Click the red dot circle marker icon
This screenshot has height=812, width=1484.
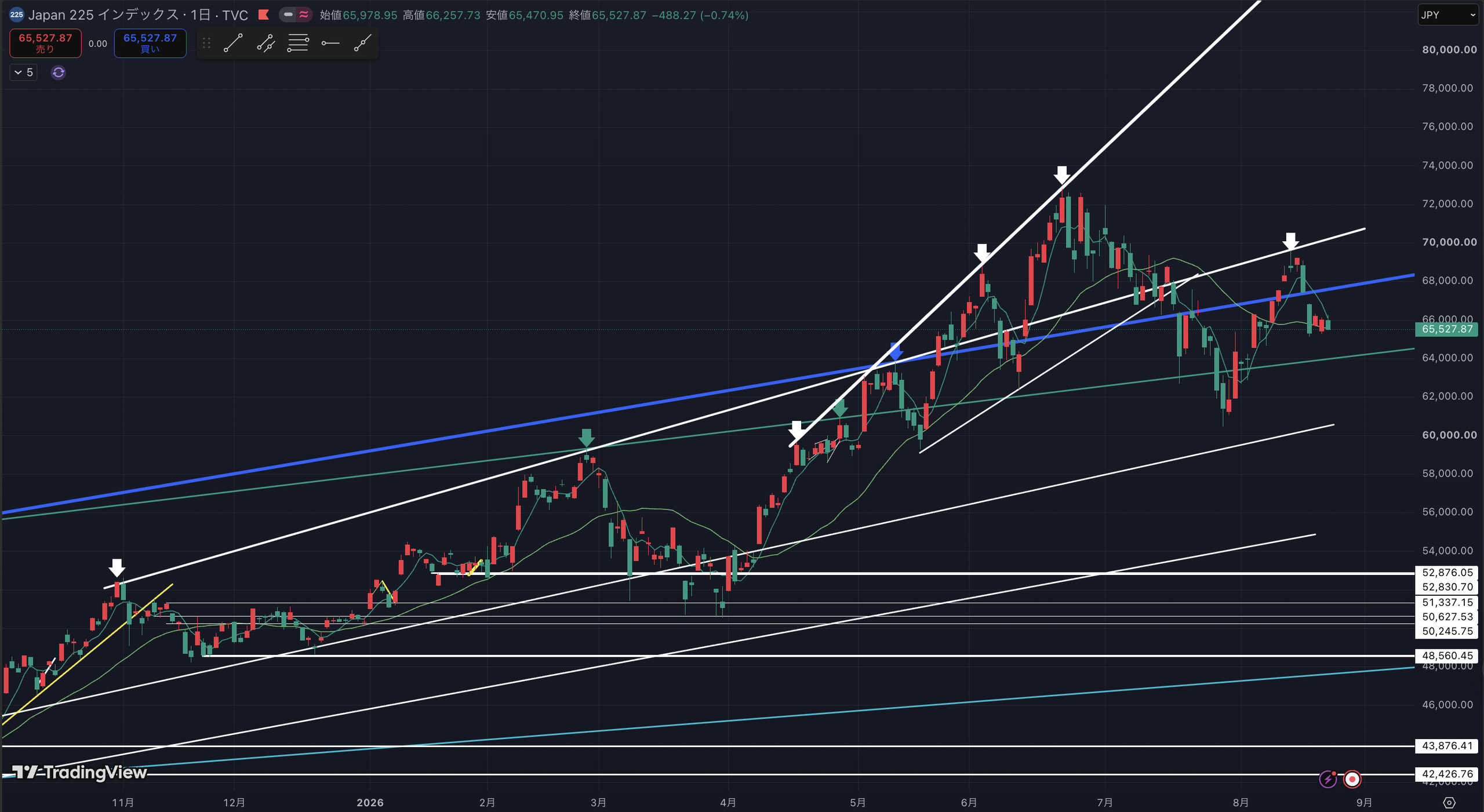[1352, 779]
